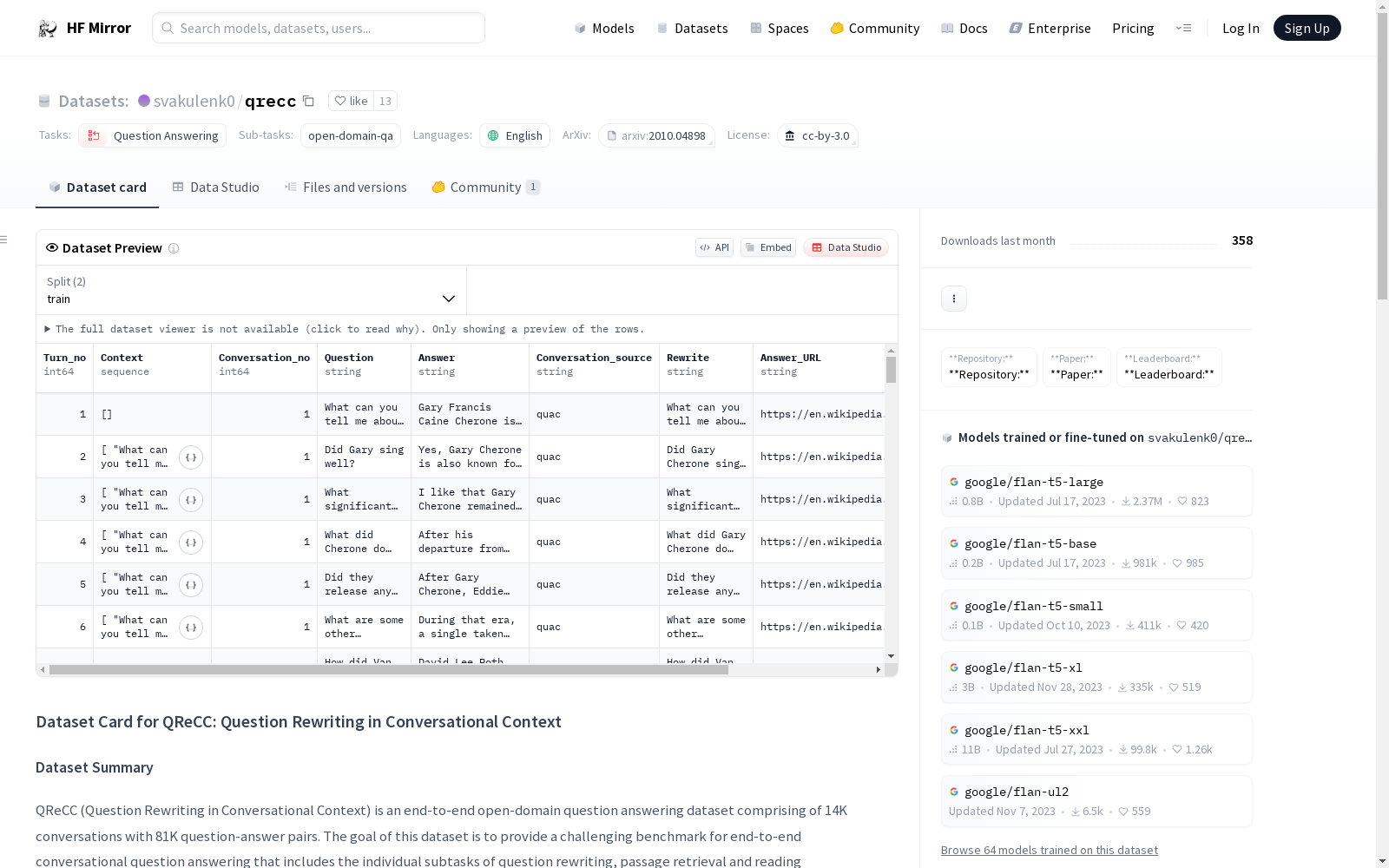Click the Log In link
Image resolution: width=1389 pixels, height=868 pixels.
point(1241,28)
